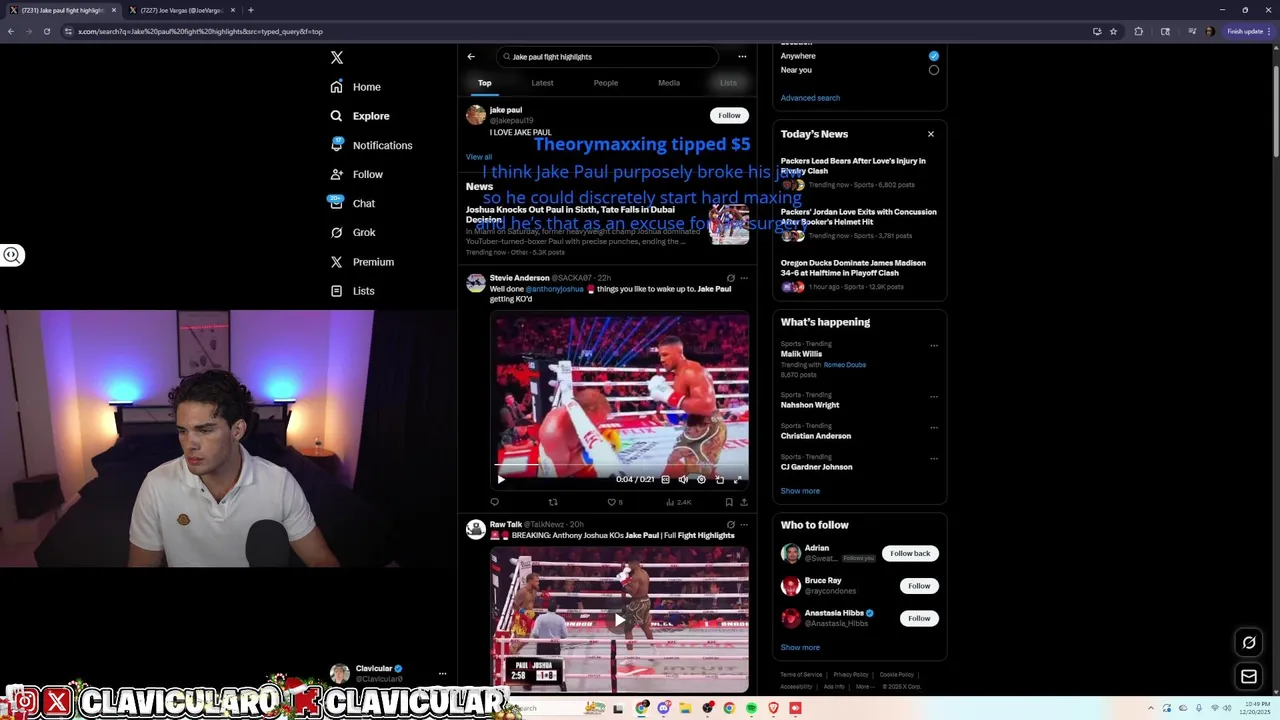1280x720 pixels.
Task: Repost Stevie Anderson's post
Action: pos(553,502)
